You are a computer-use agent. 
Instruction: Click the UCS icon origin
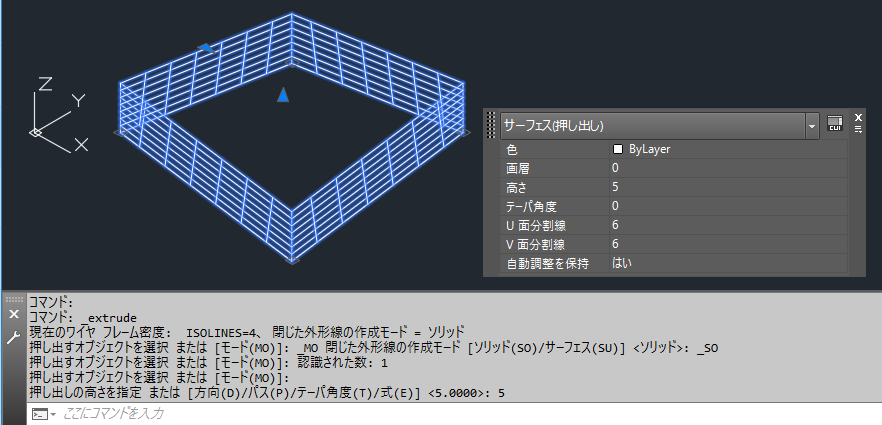click(x=35, y=133)
